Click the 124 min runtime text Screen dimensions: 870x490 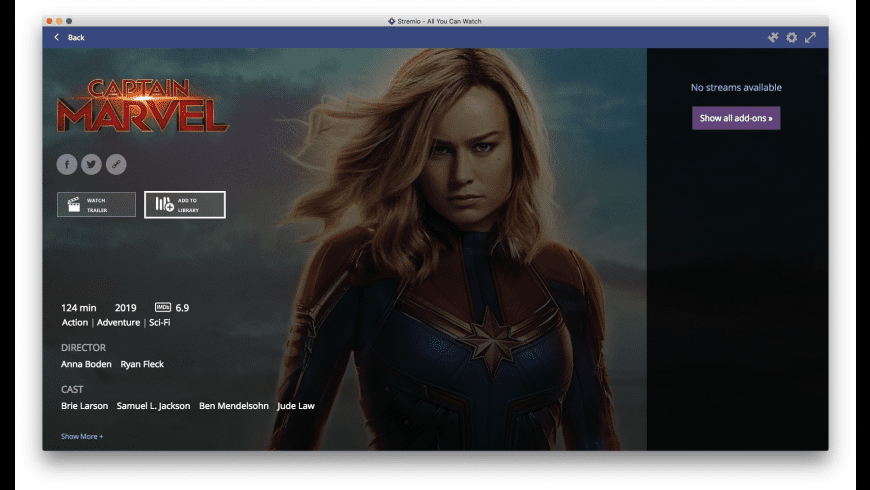[78, 307]
